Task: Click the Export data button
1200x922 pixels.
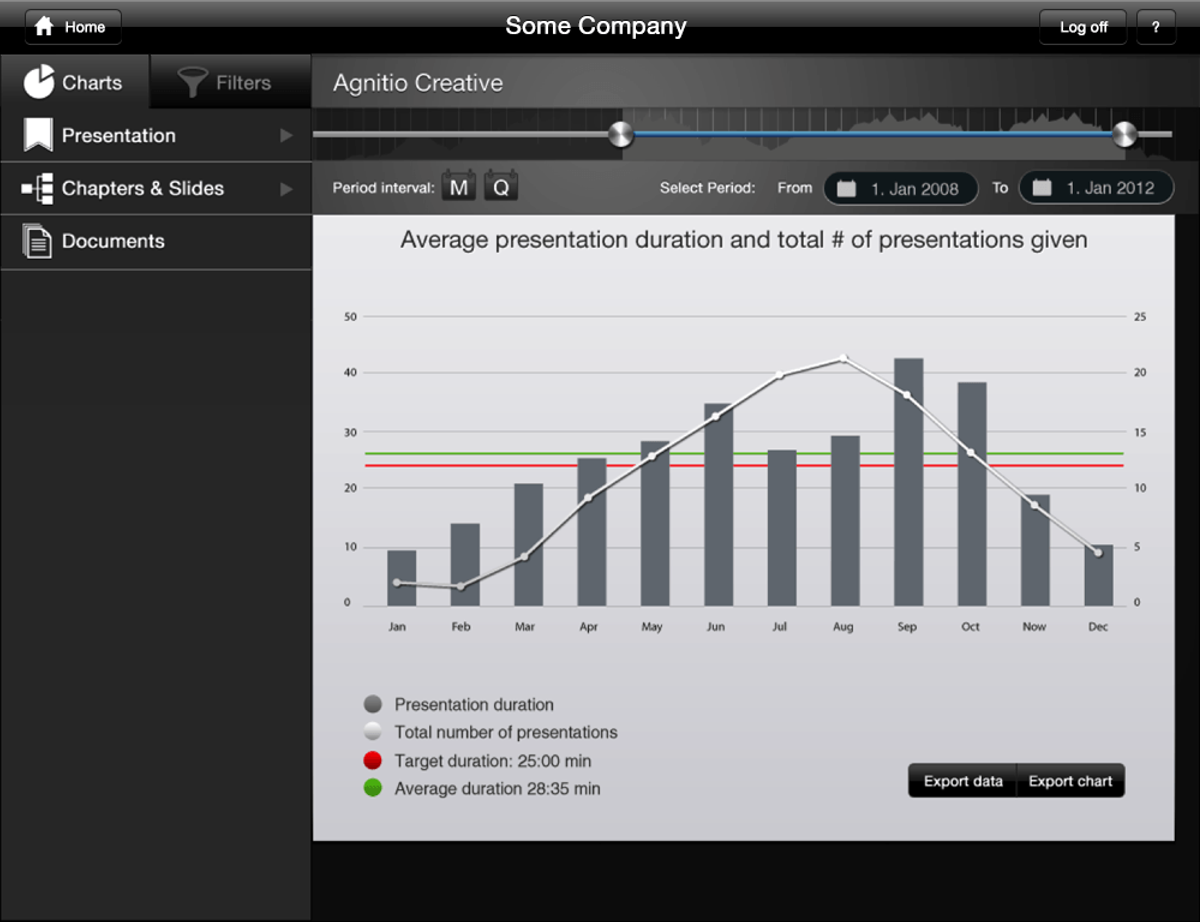Action: pos(961,781)
